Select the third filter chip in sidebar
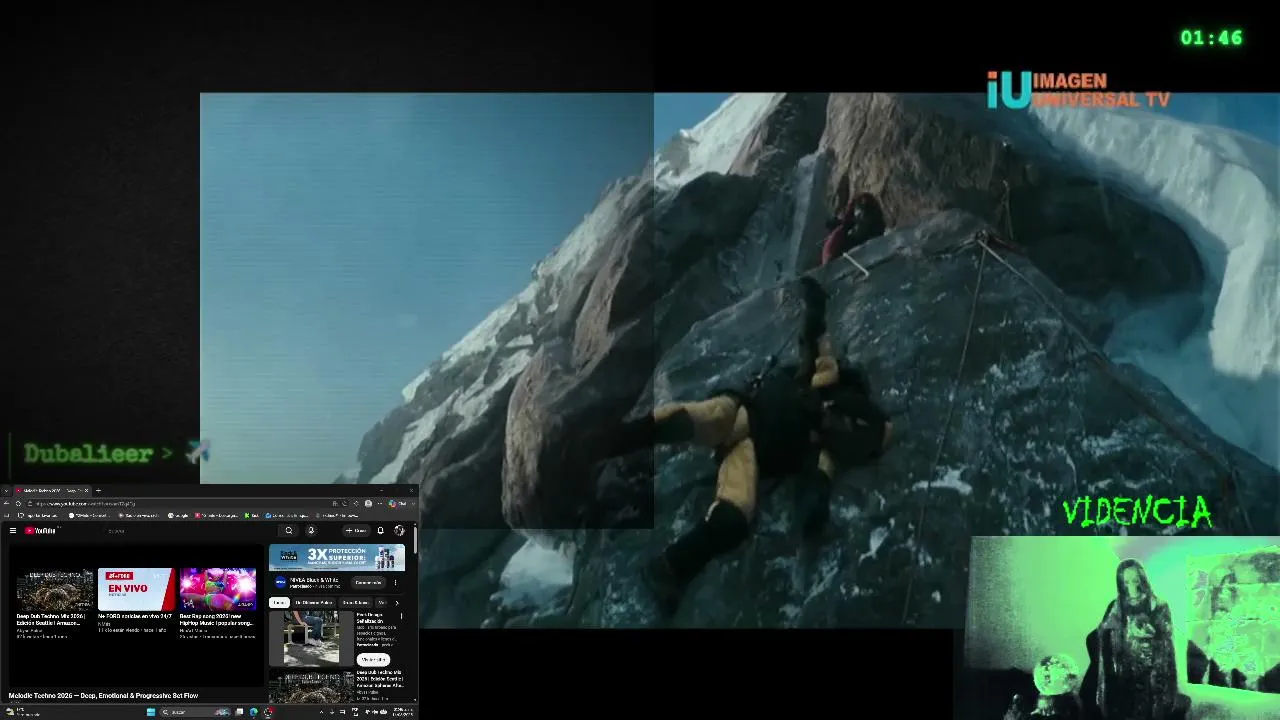Viewport: 1280px width, 720px height. click(355, 603)
